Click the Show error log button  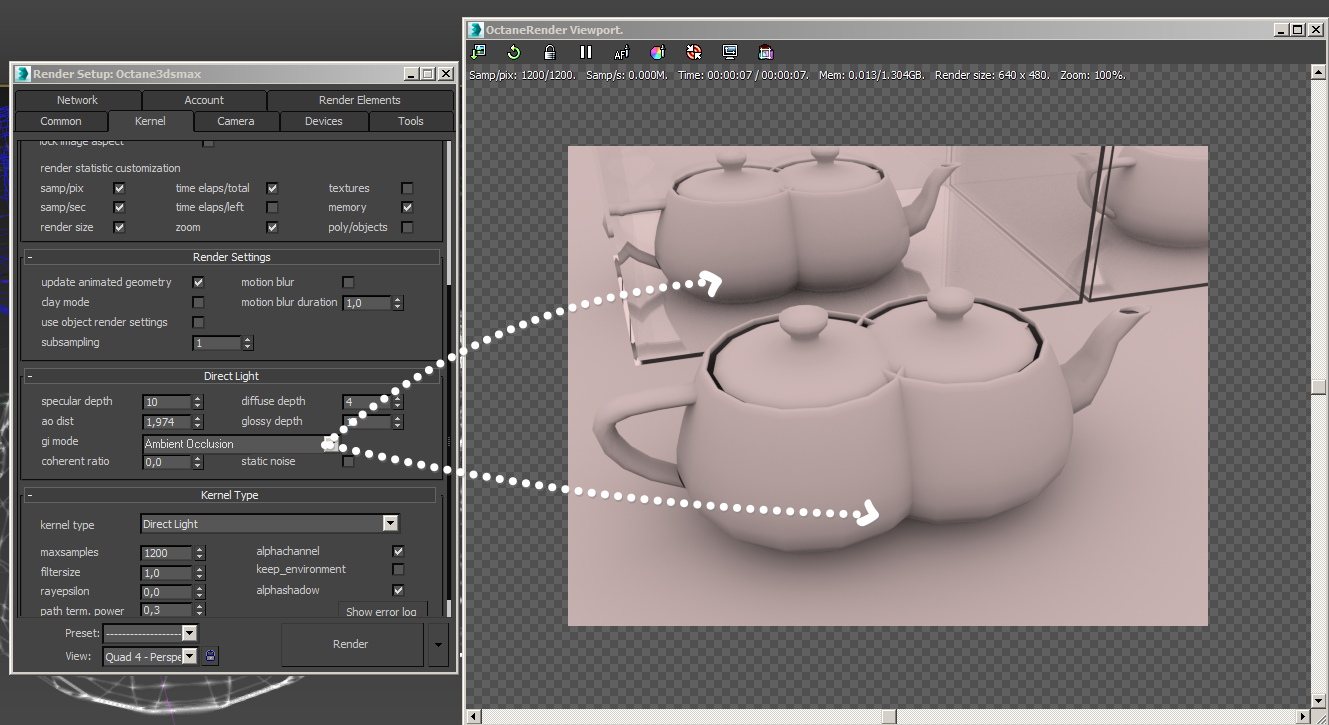click(x=381, y=611)
